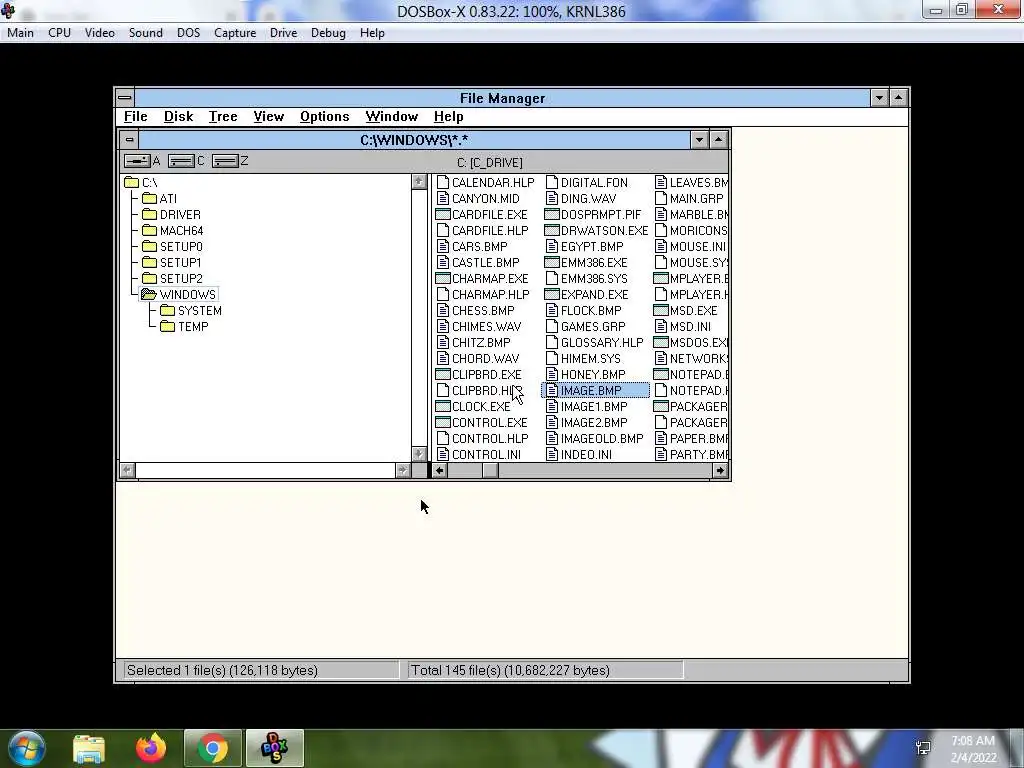Image resolution: width=1024 pixels, height=768 pixels.
Task: Click the CONTROL.INI file icon
Action: [x=443, y=455]
